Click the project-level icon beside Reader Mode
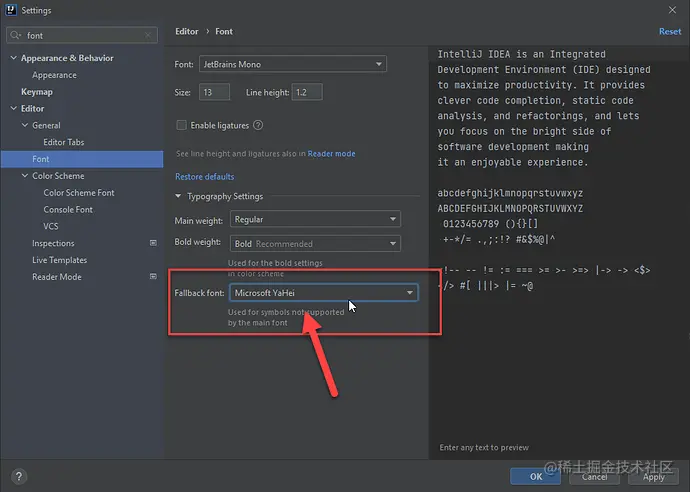Screen dimensions: 690x492 pos(153,276)
